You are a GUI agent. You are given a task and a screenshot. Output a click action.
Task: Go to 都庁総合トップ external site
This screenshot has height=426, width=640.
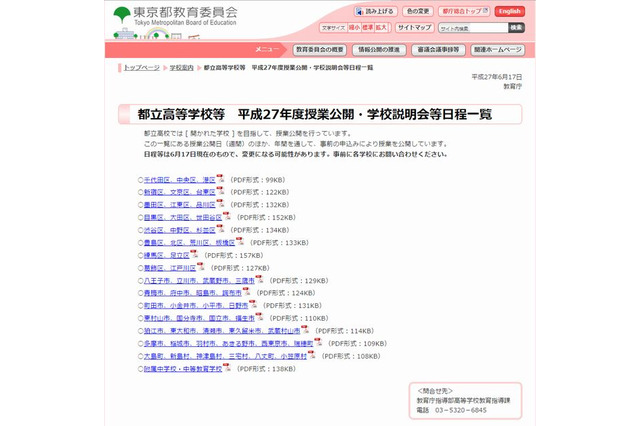[464, 11]
